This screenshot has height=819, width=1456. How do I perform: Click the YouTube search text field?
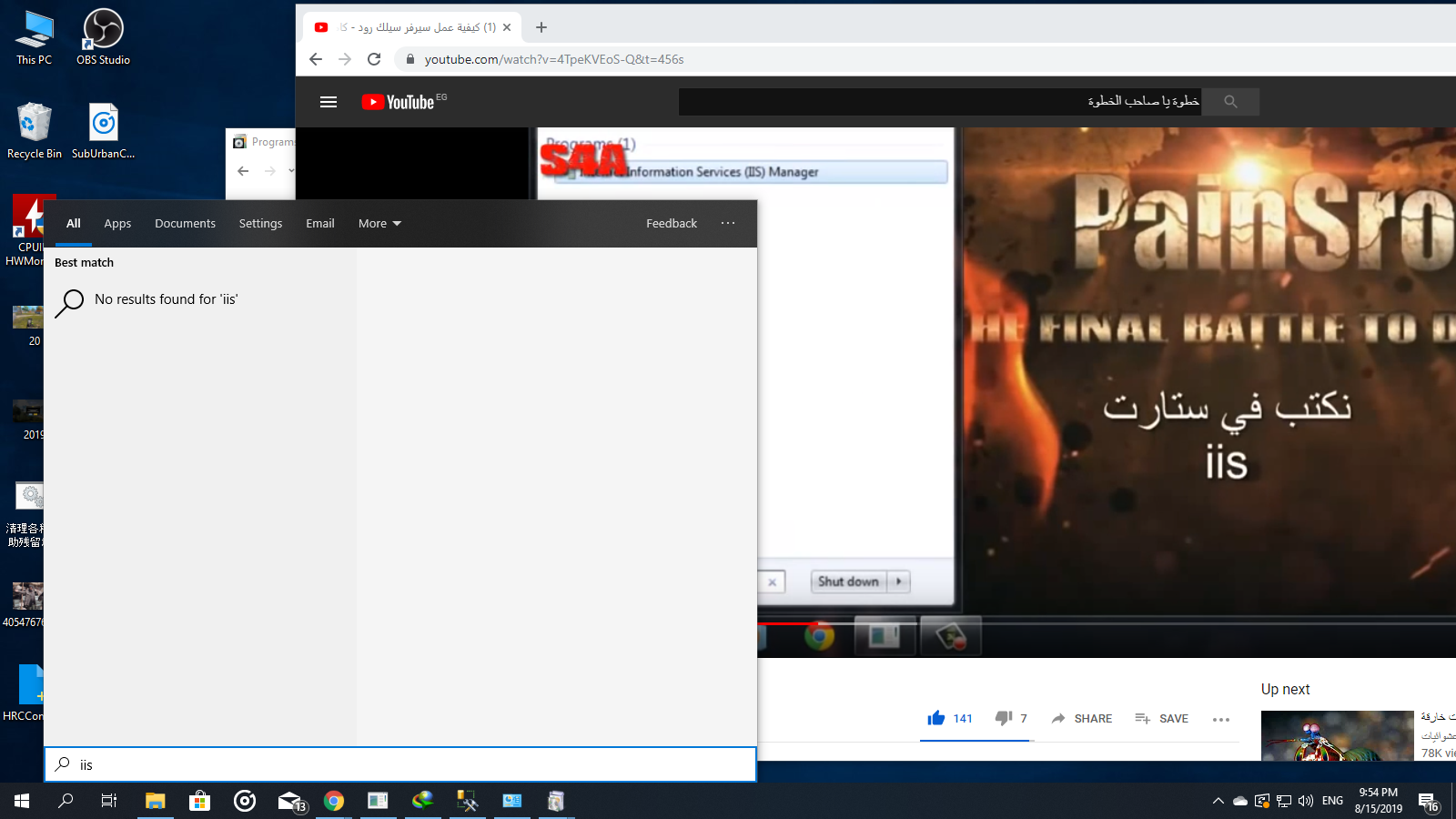pos(940,102)
